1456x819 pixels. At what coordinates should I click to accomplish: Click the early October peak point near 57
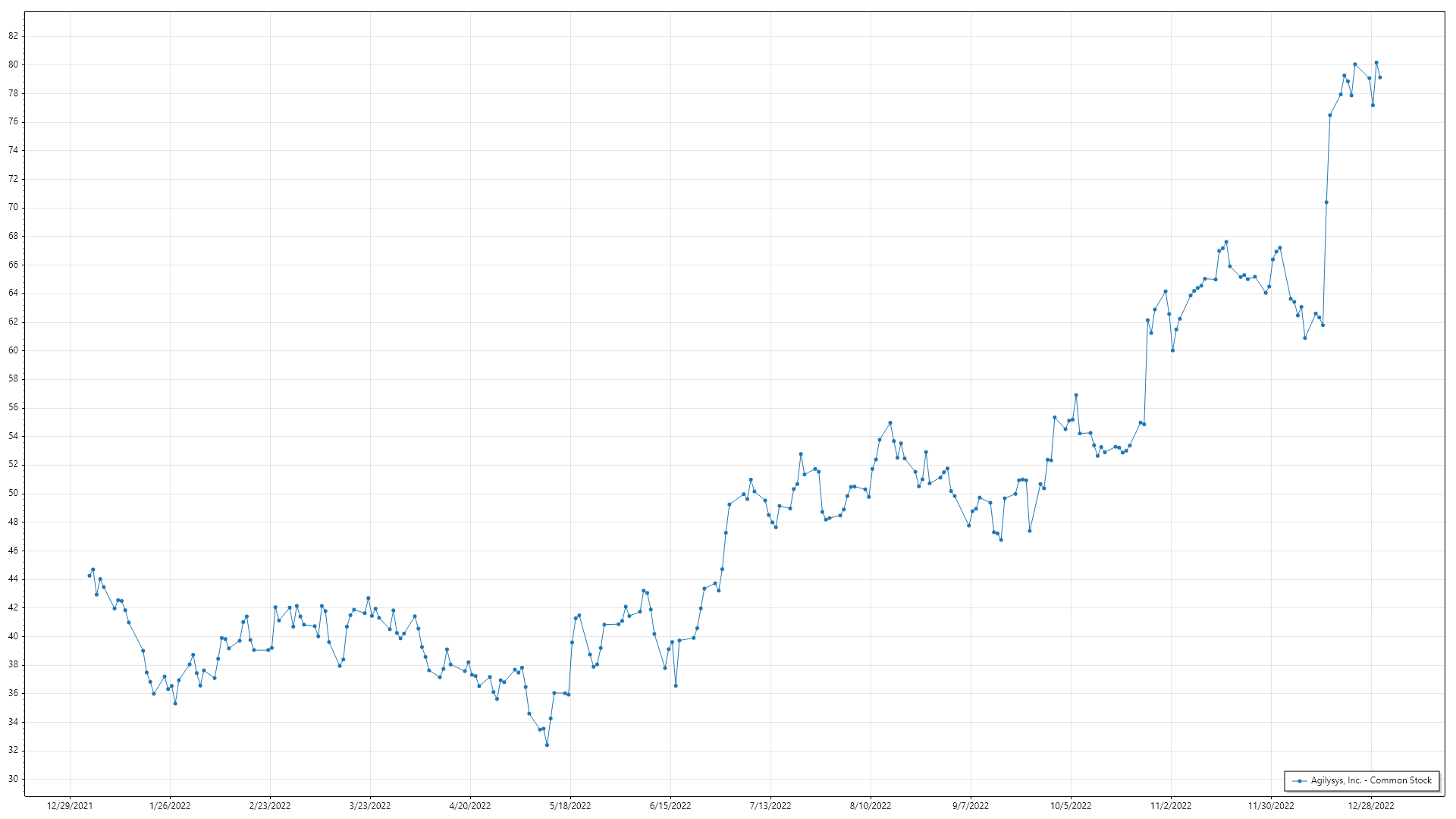tap(1076, 395)
